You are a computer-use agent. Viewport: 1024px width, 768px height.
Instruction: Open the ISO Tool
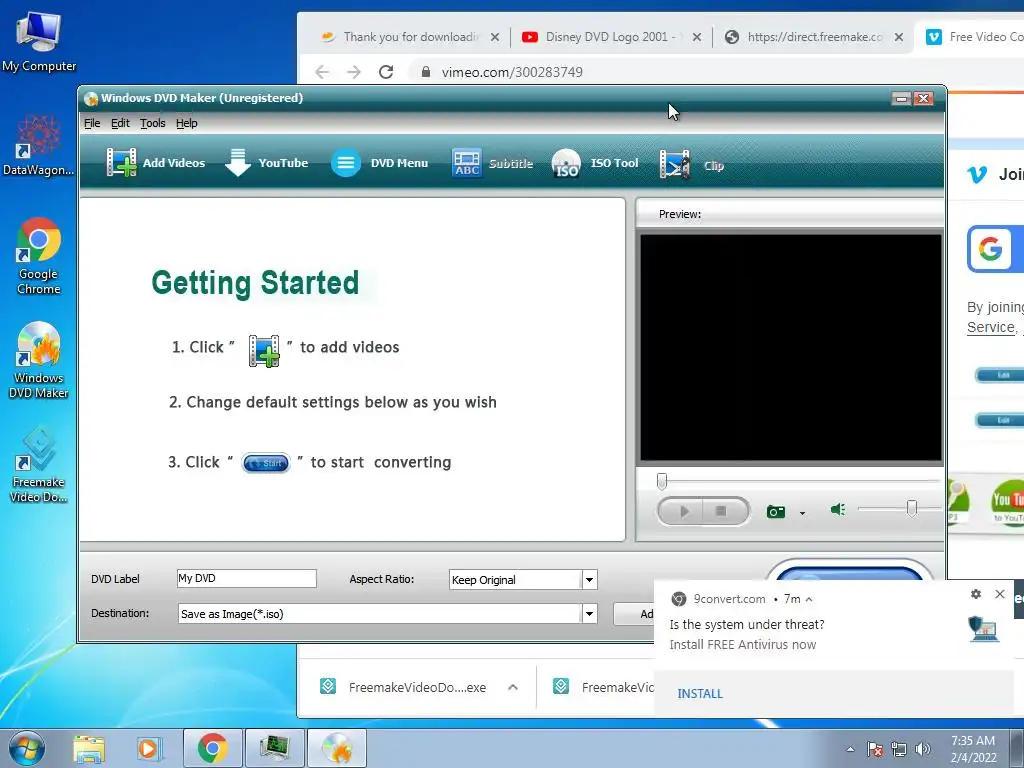click(595, 163)
